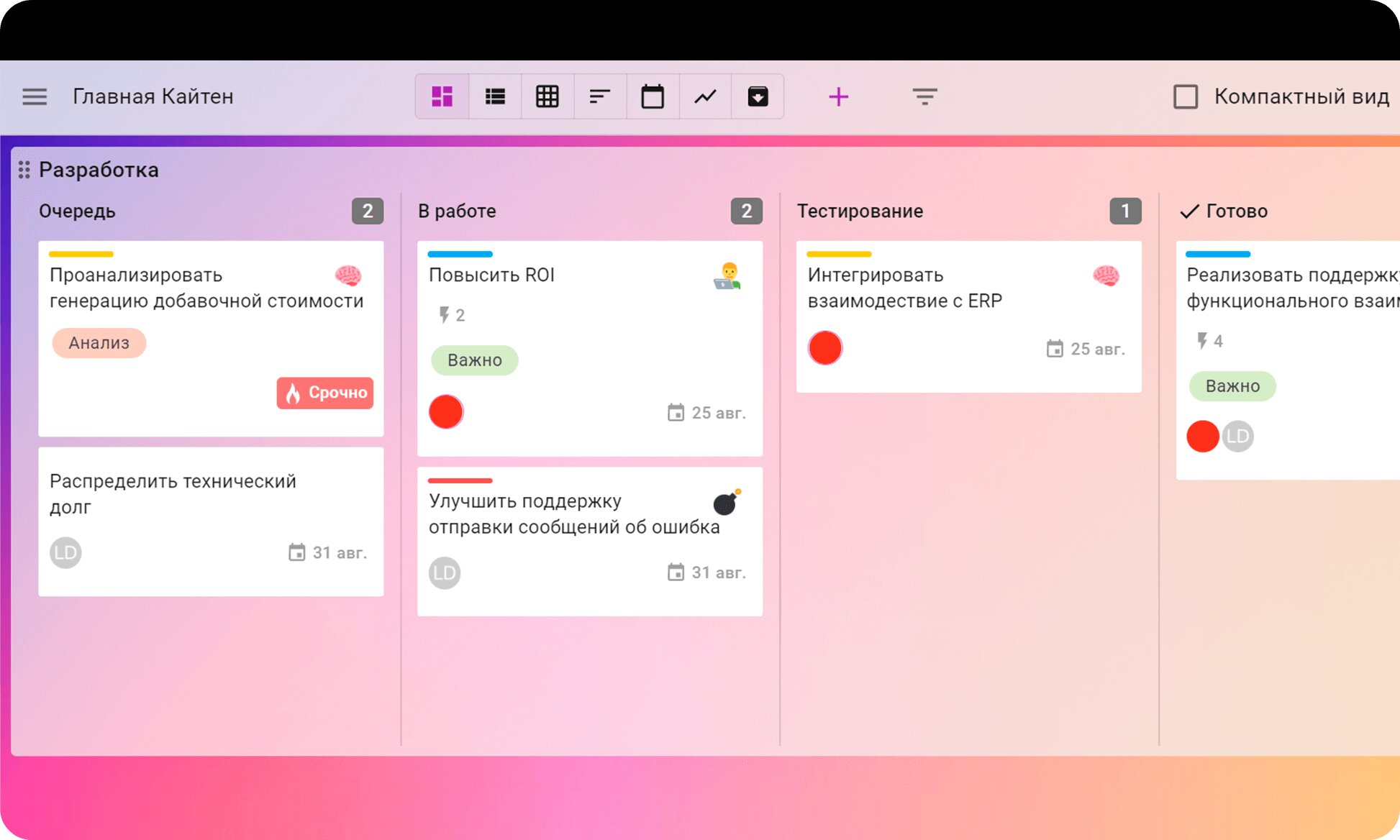Open the timeline view icon
The height and width of the screenshot is (840, 1400).
pyautogui.click(x=600, y=96)
